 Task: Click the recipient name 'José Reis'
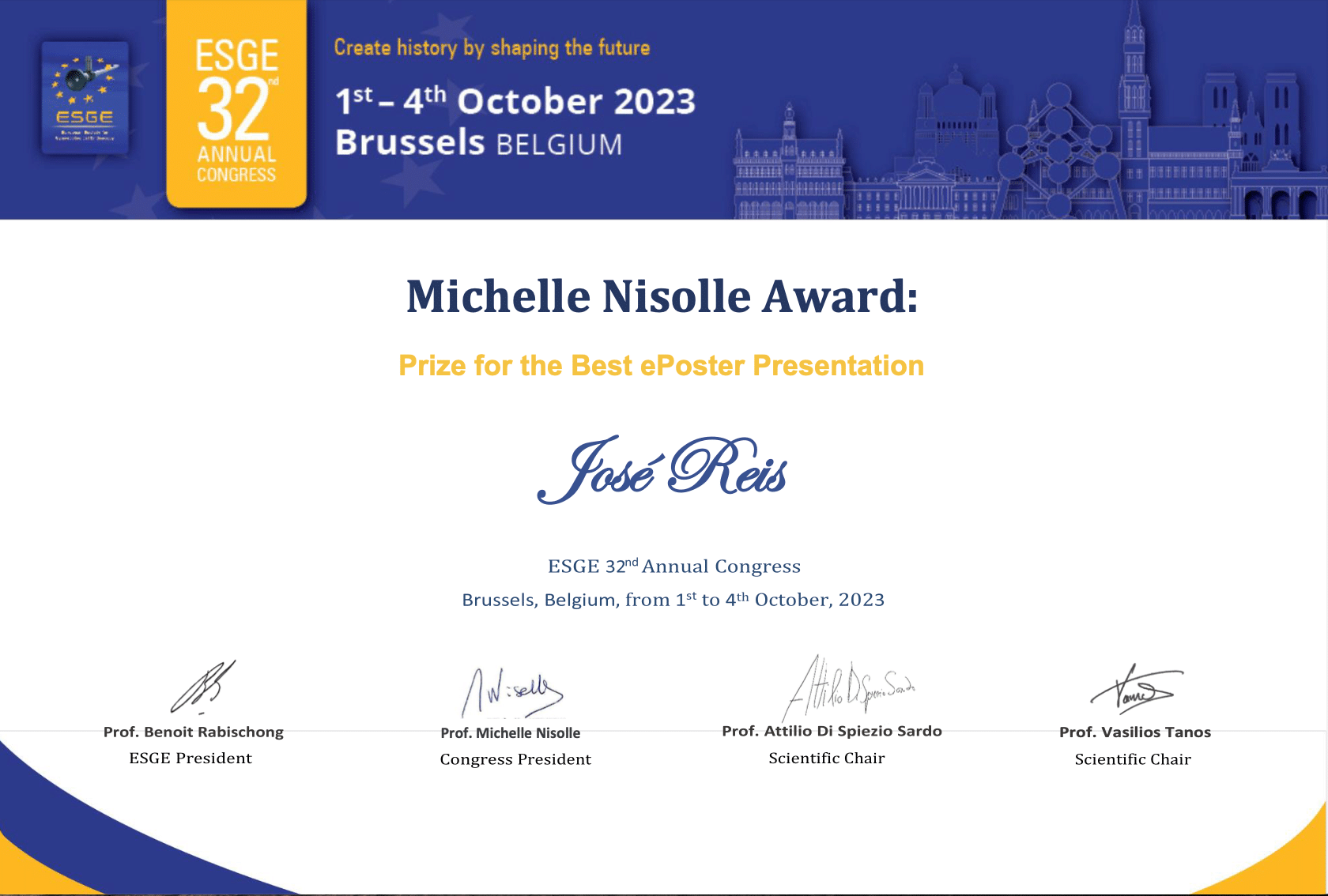(x=662, y=469)
